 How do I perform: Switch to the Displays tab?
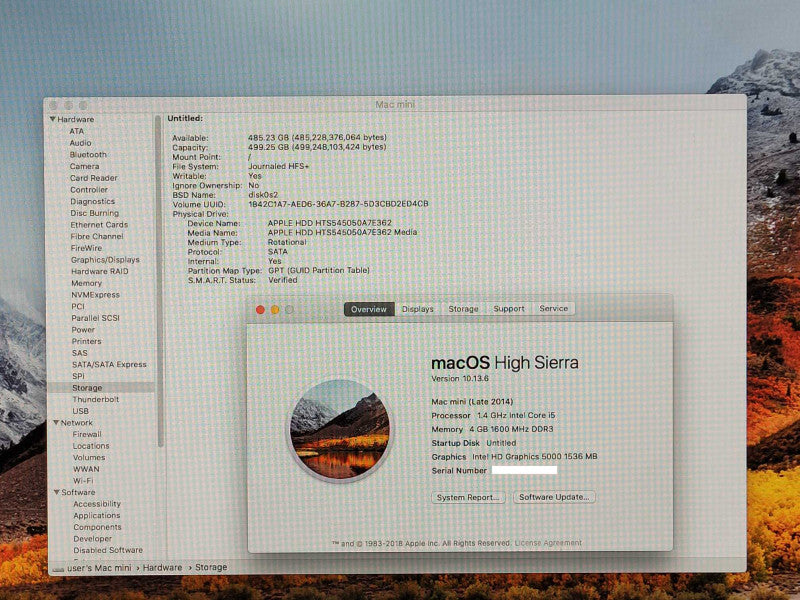coord(417,309)
